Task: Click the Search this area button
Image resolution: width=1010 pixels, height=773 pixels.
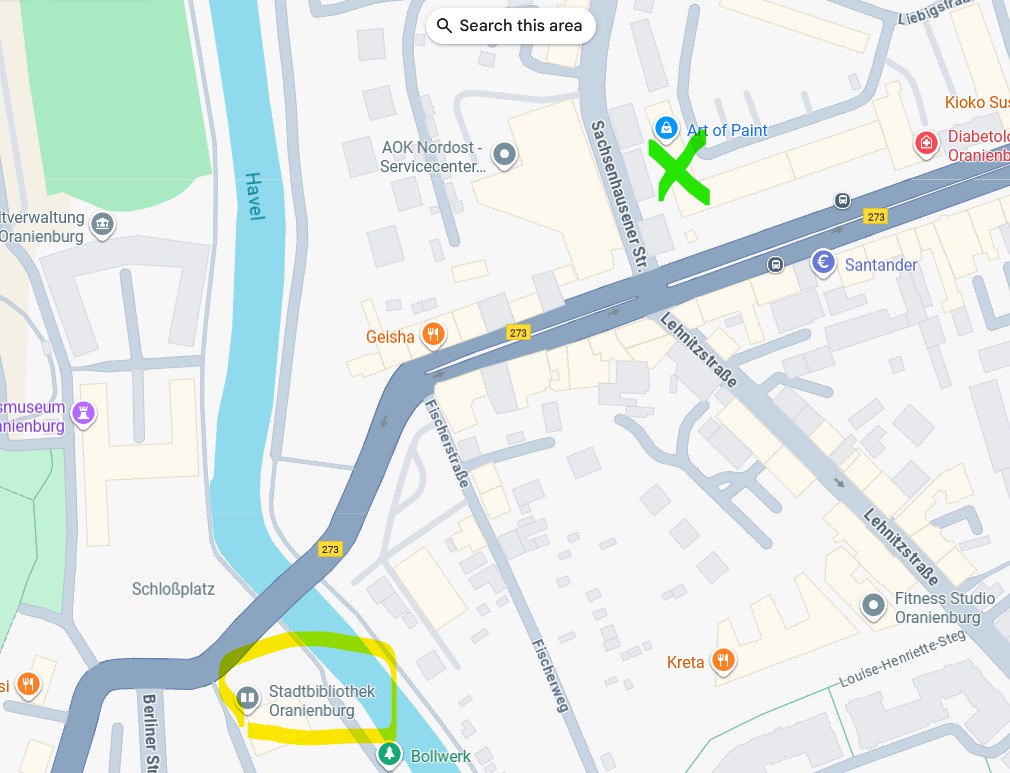Action: [x=510, y=26]
